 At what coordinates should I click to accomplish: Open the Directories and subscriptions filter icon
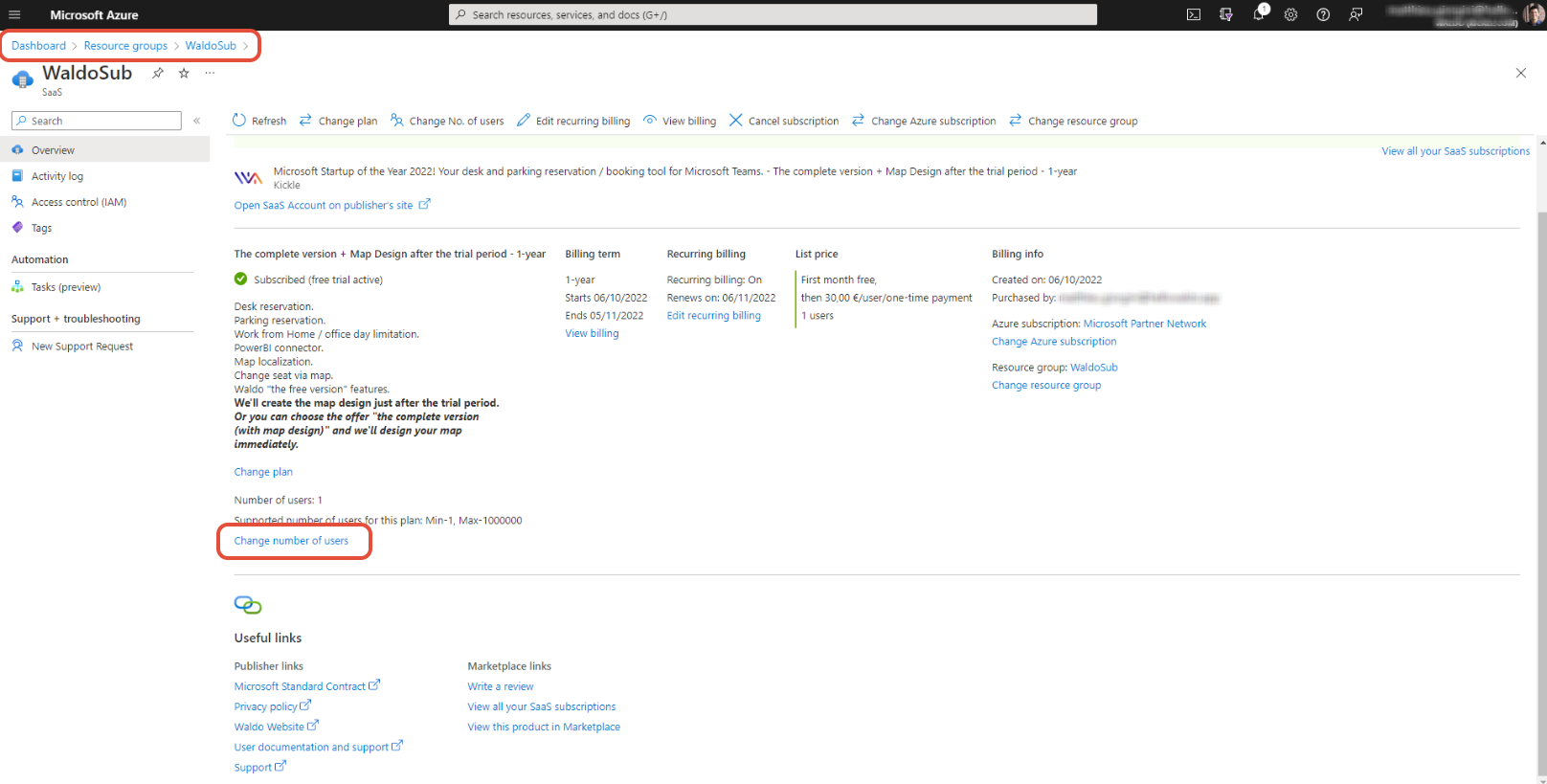pyautogui.click(x=1226, y=14)
